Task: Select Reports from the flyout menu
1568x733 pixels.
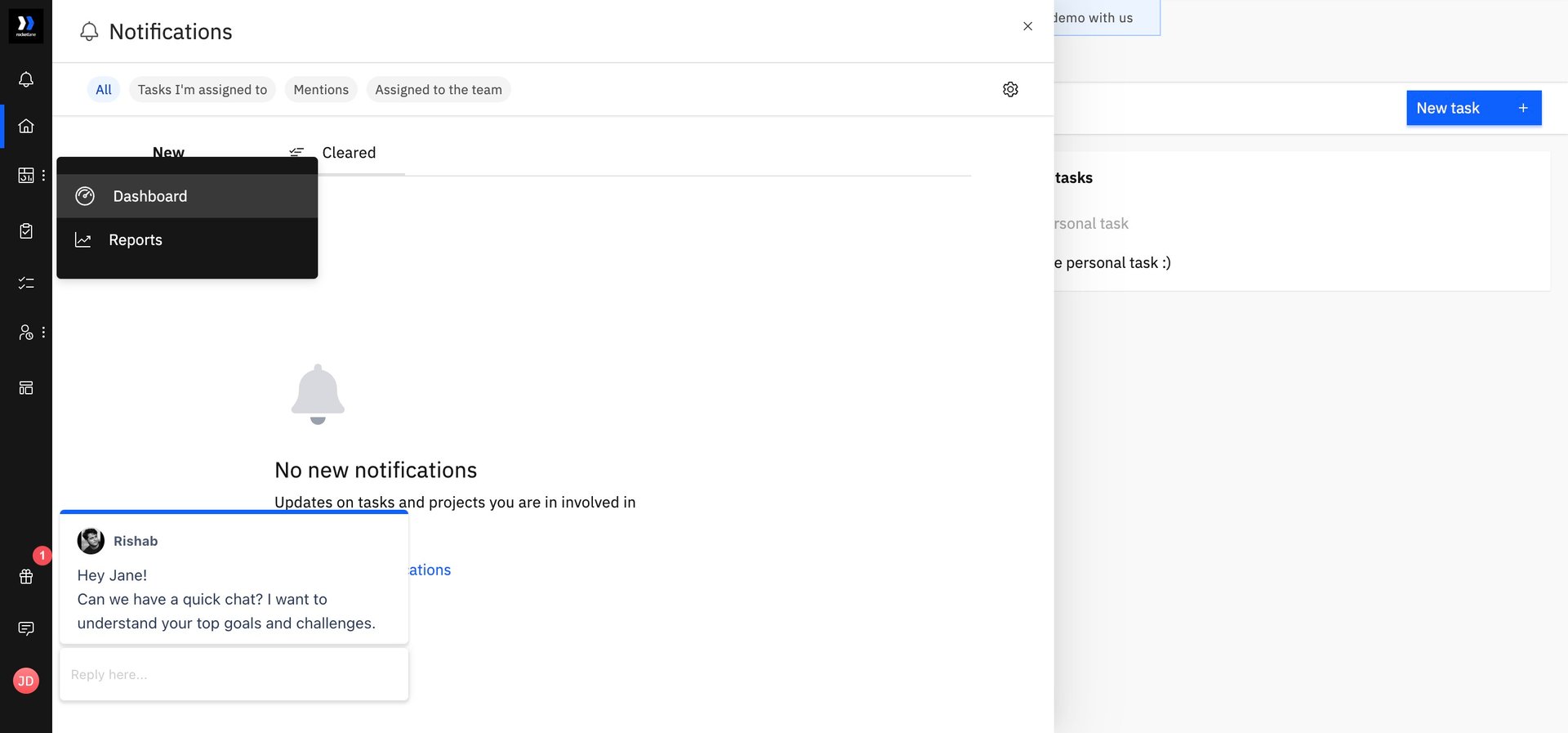Action: (x=136, y=240)
